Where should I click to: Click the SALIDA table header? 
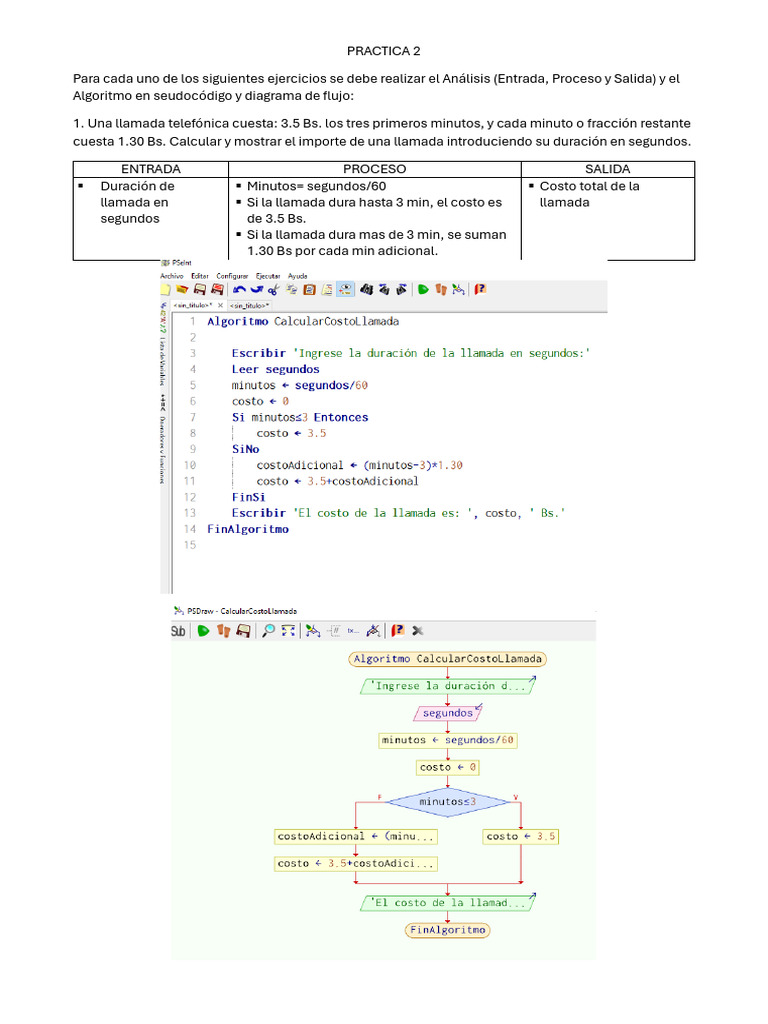point(607,169)
